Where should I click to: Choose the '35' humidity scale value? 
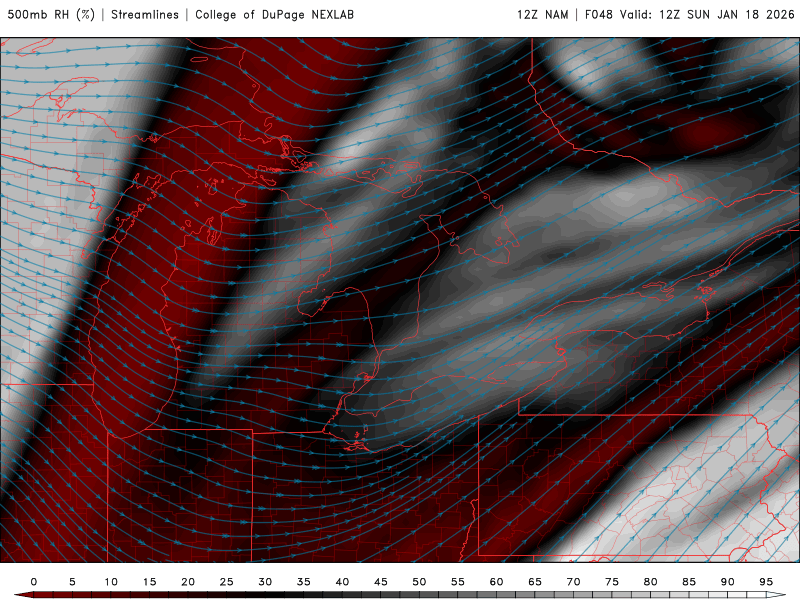tap(304, 582)
